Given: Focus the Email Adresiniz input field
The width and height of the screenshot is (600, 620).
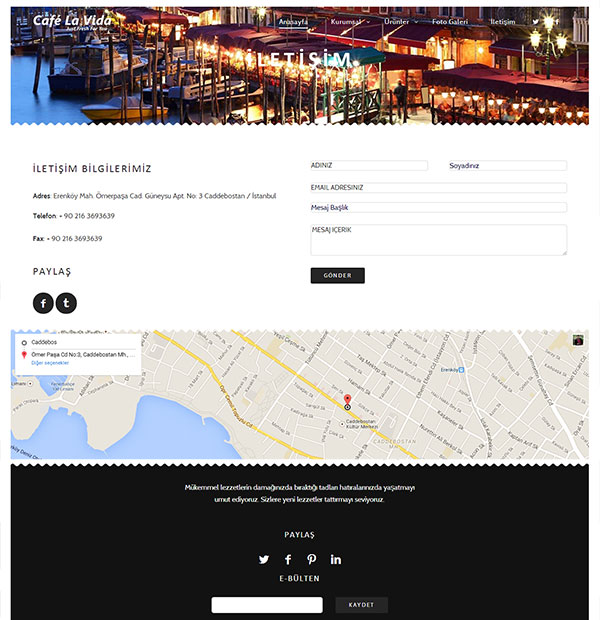Looking at the screenshot, I should click(439, 187).
